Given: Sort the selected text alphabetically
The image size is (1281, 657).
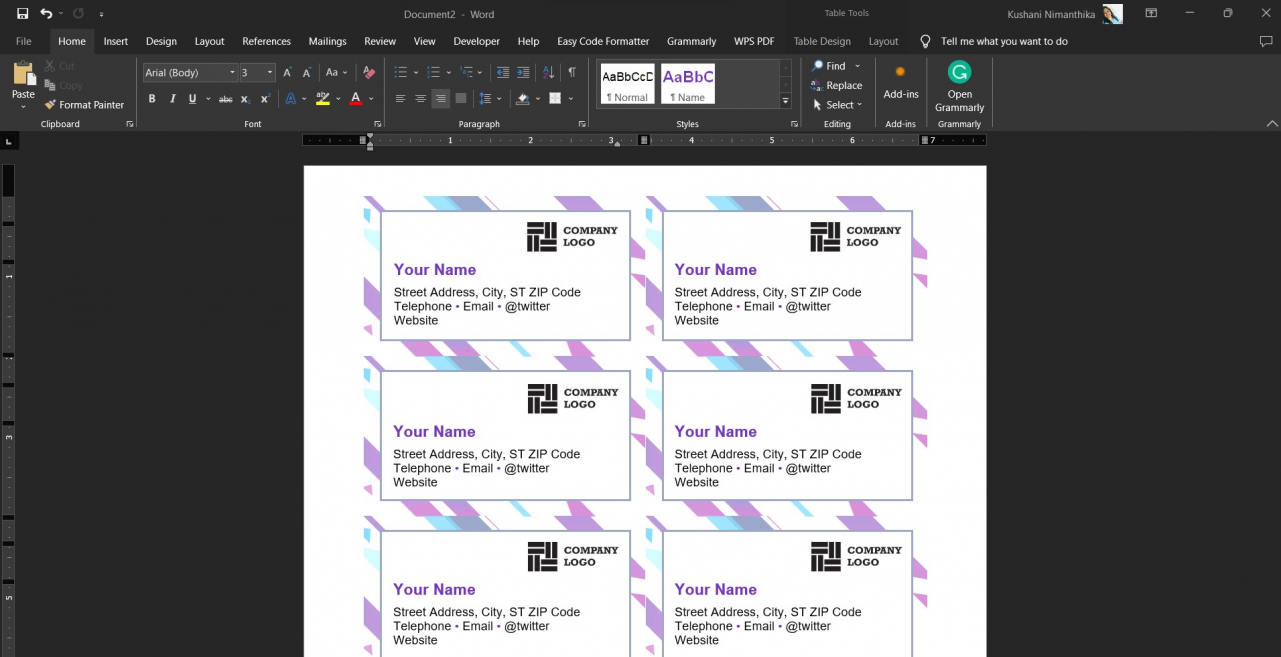Looking at the screenshot, I should pyautogui.click(x=548, y=72).
